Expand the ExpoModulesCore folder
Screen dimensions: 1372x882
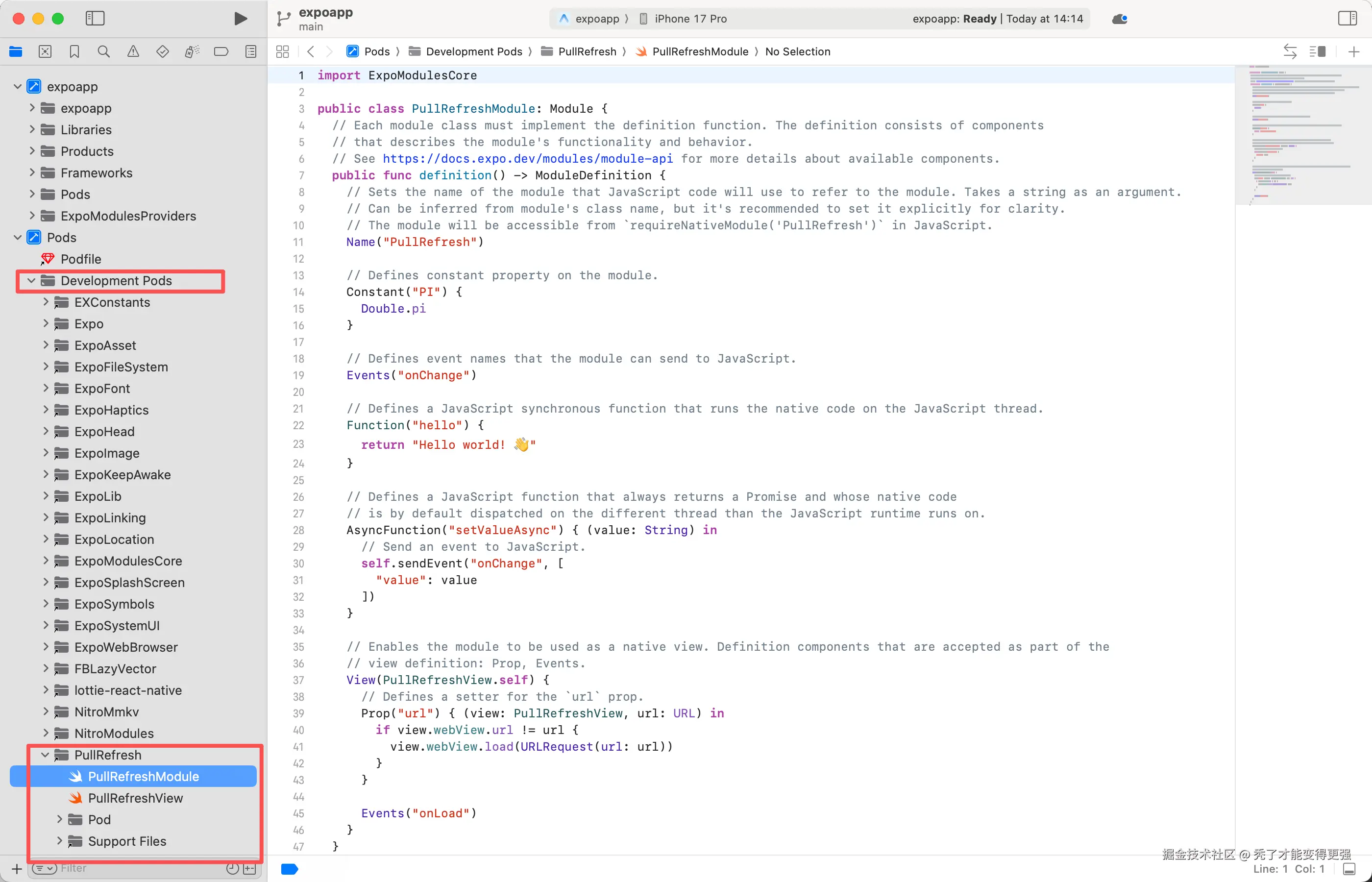click(46, 561)
